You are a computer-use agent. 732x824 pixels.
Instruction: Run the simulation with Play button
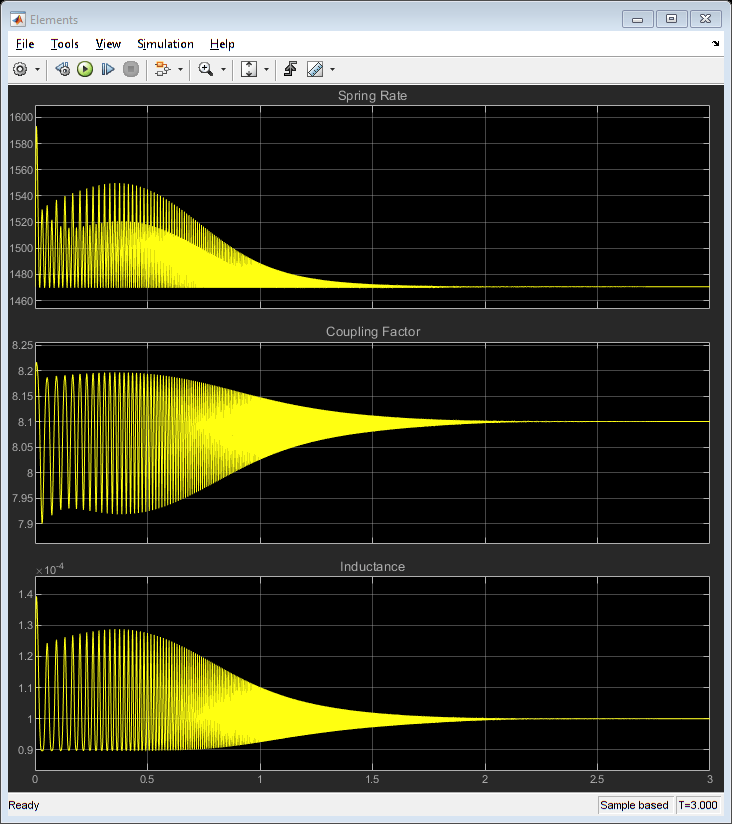click(x=85, y=69)
